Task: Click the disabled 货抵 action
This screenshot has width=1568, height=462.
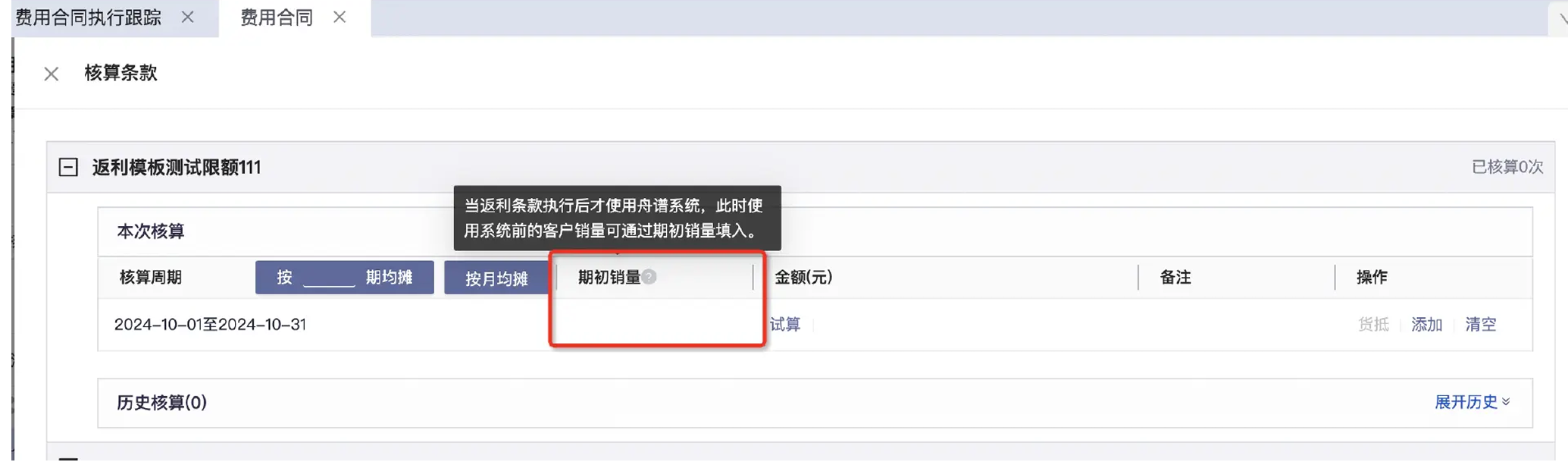Action: coord(1373,325)
